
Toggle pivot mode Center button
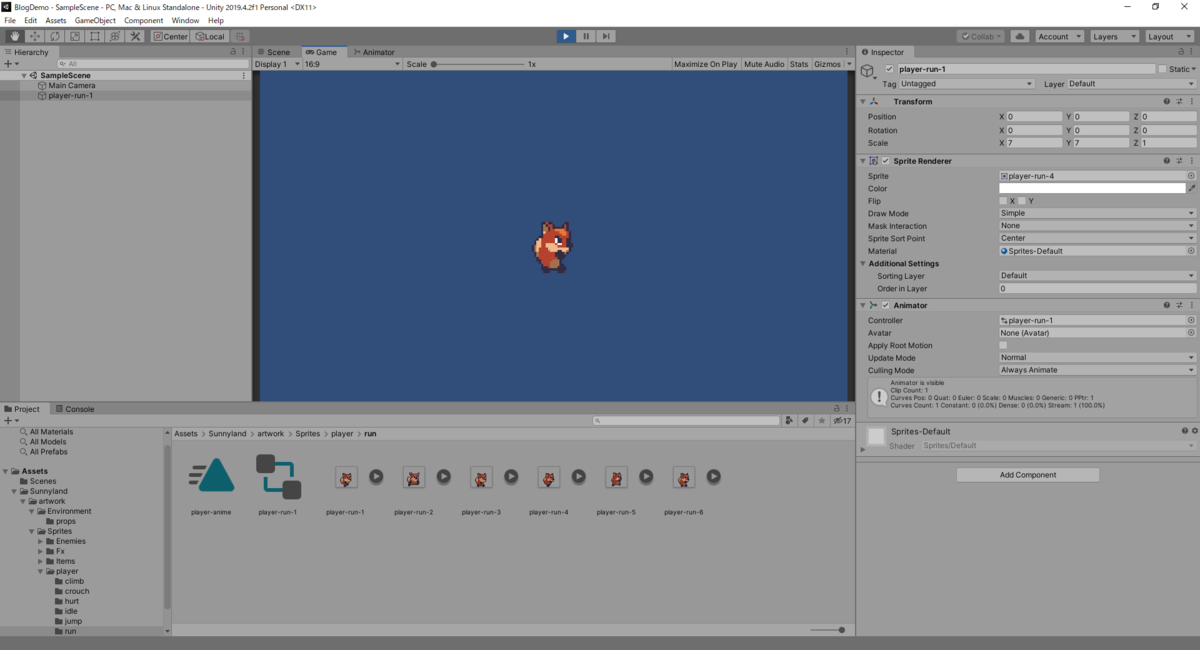tap(170, 36)
